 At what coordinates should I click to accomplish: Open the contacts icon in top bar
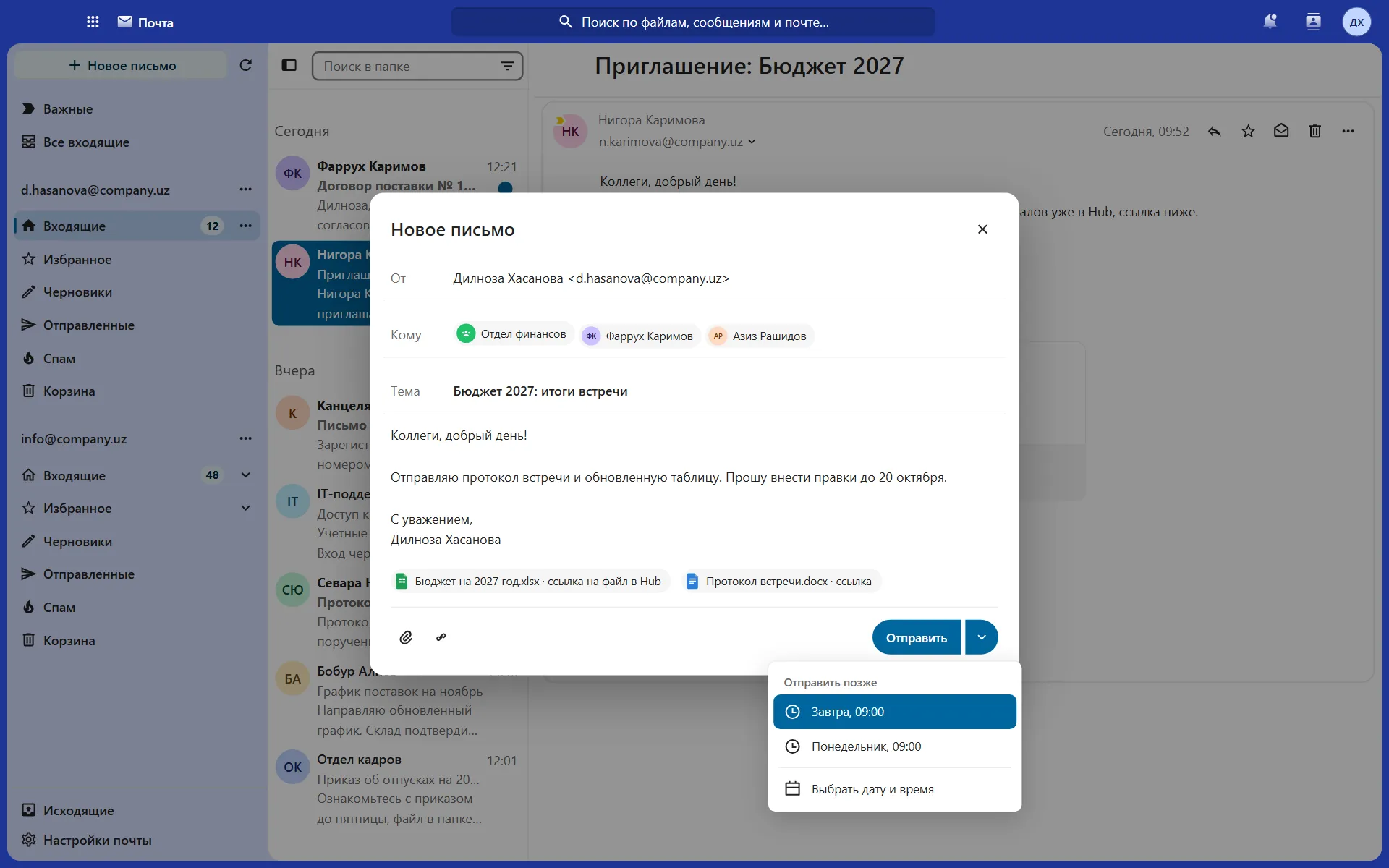1313,22
